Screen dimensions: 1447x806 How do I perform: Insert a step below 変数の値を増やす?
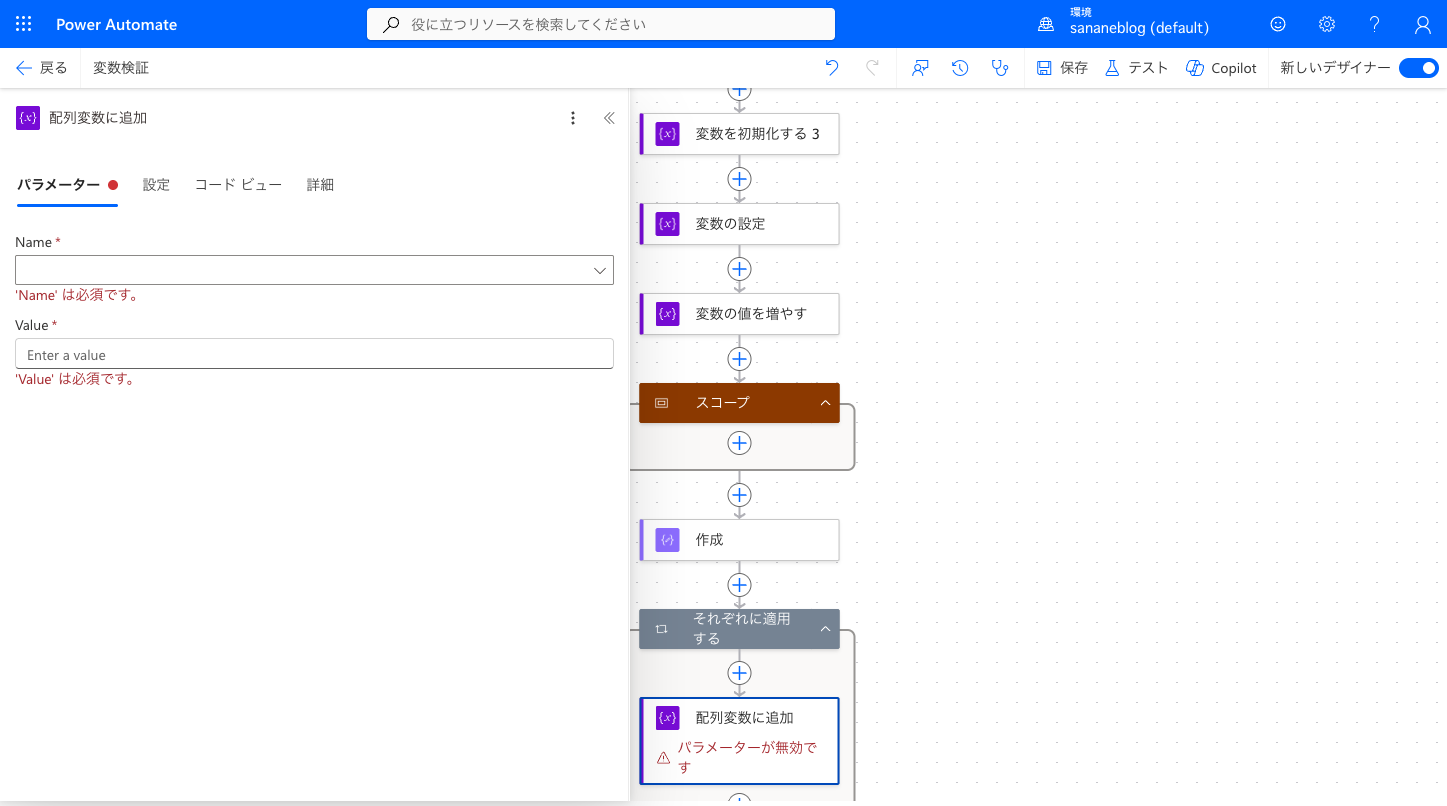point(739,358)
